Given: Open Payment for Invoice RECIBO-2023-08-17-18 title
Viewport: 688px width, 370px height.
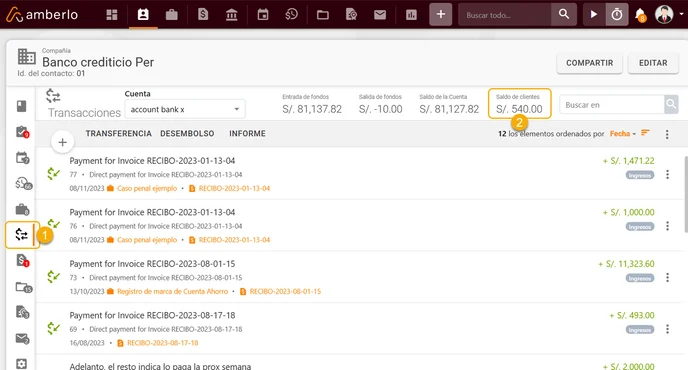Looking at the screenshot, I should pyautogui.click(x=152, y=315).
